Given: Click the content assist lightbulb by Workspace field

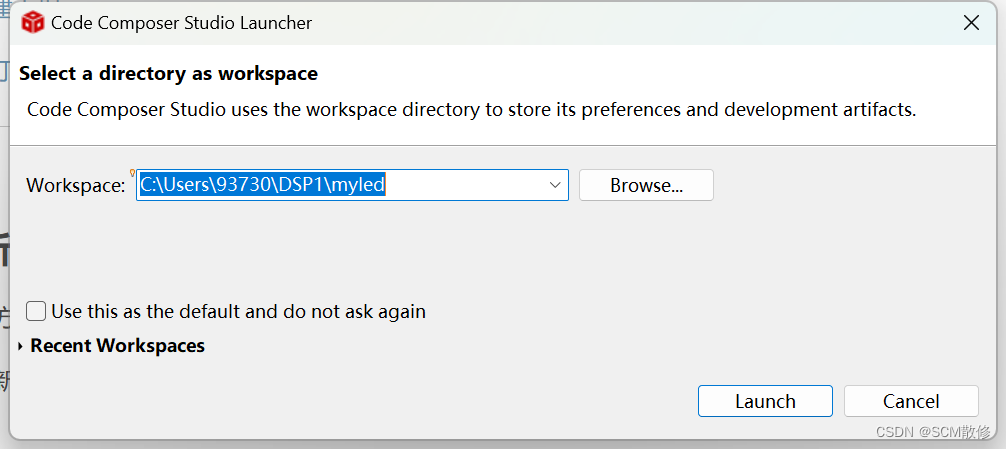Looking at the screenshot, I should click(x=133, y=173).
